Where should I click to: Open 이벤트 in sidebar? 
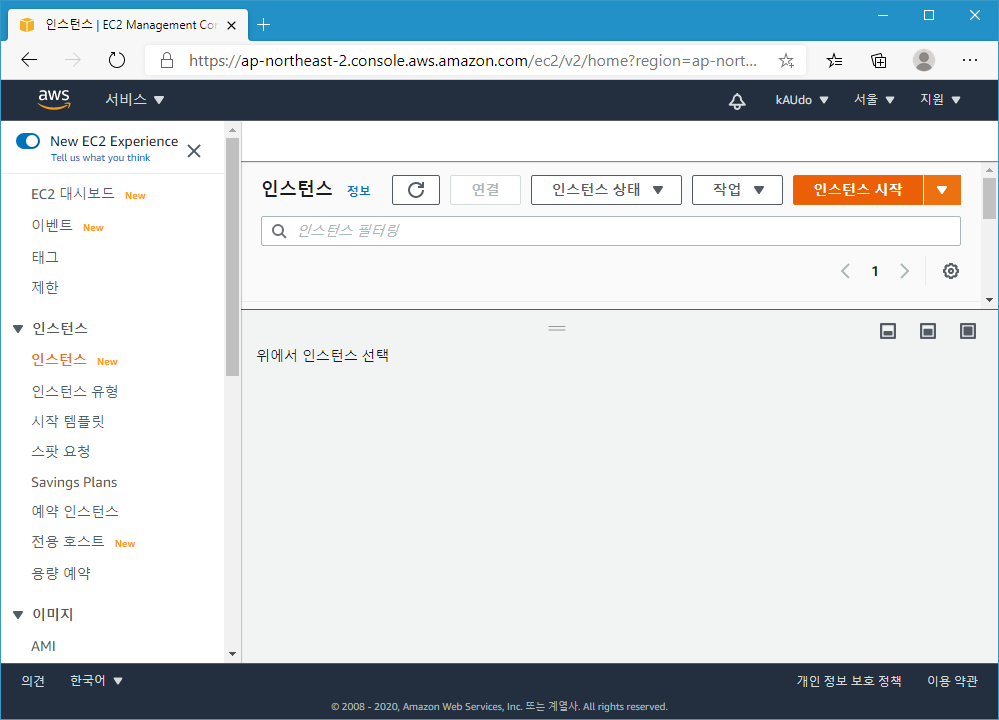click(52, 226)
